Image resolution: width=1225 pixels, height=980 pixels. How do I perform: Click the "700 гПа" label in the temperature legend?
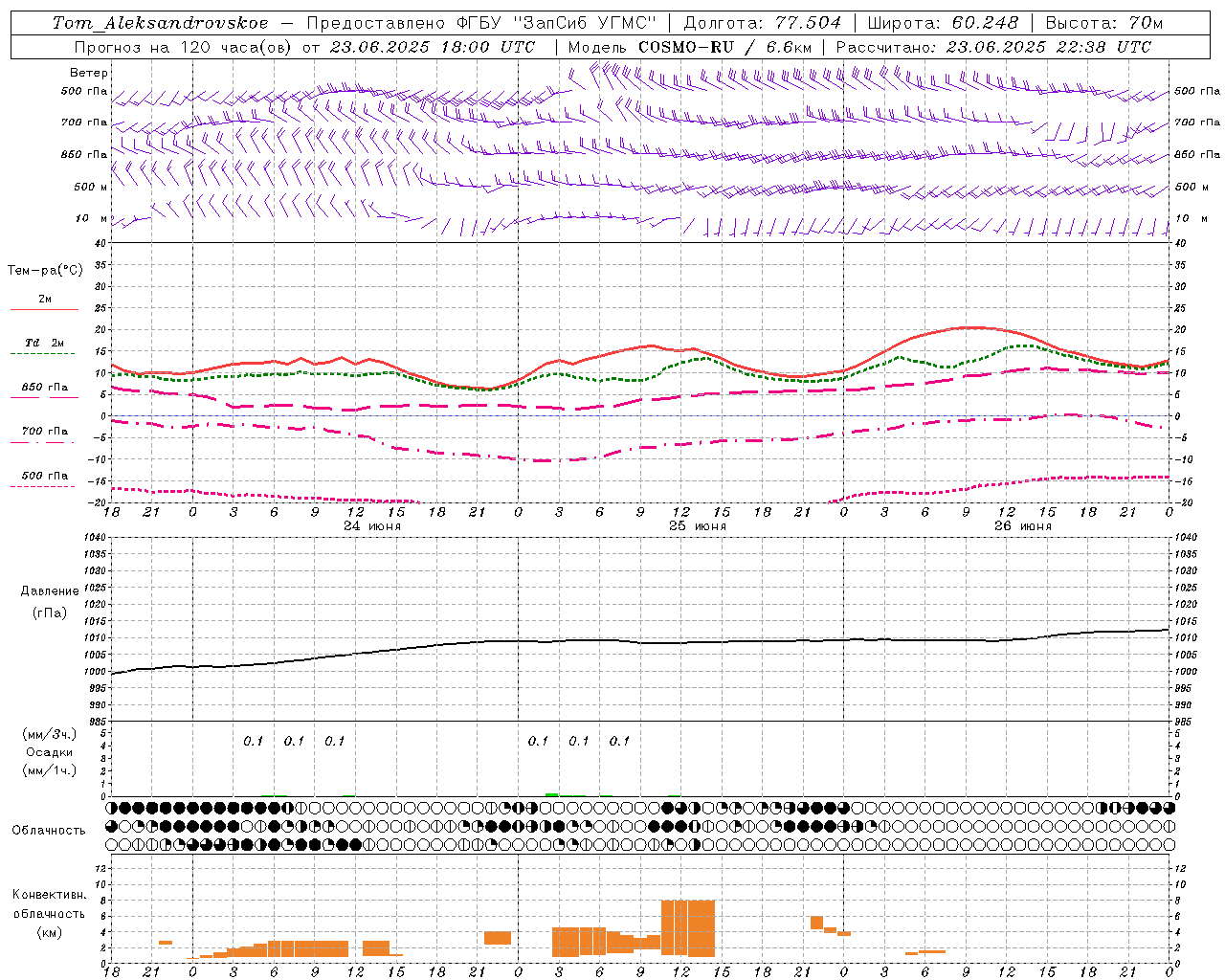pyautogui.click(x=45, y=432)
